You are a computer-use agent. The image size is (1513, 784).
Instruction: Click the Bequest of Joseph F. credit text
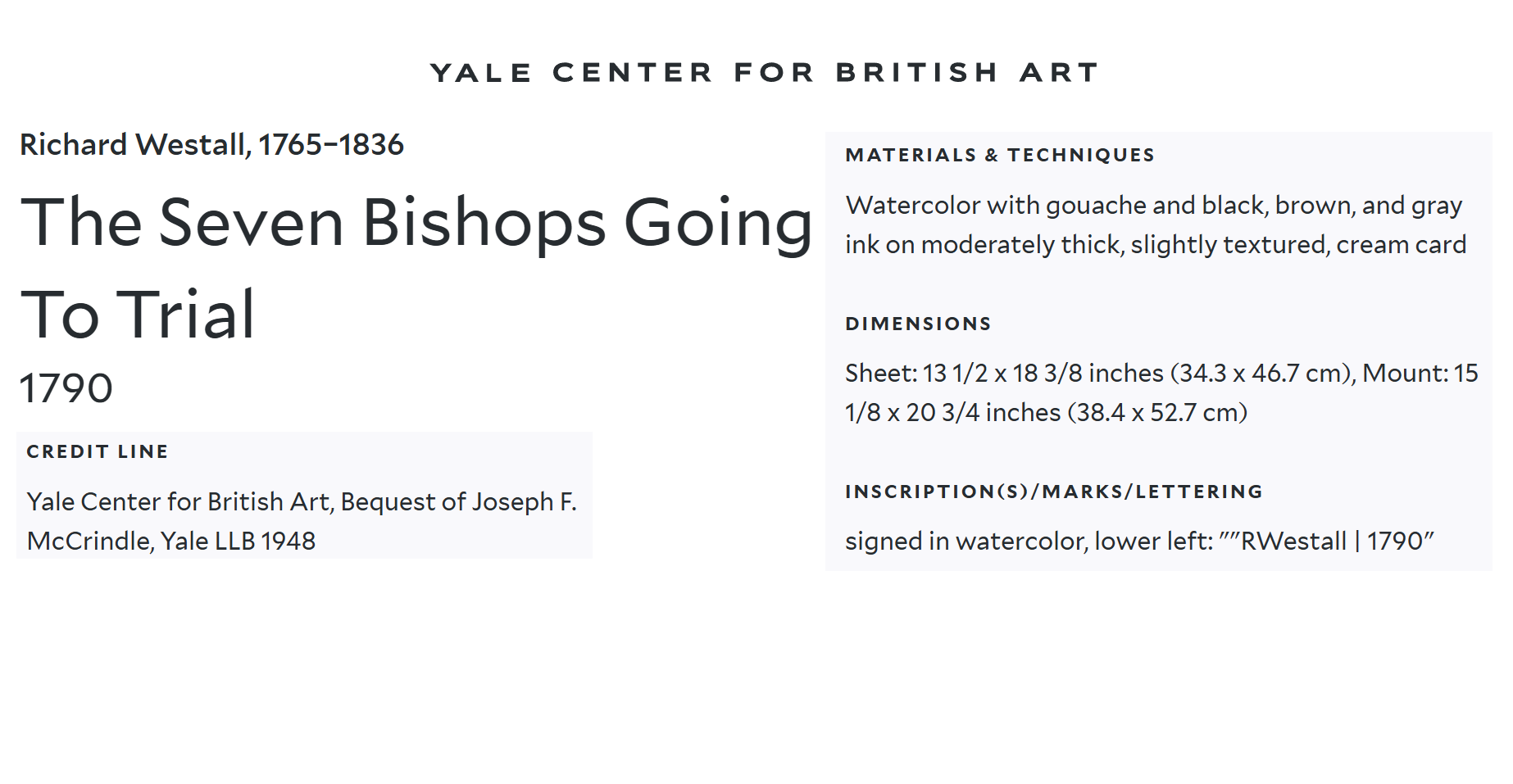pos(458,501)
